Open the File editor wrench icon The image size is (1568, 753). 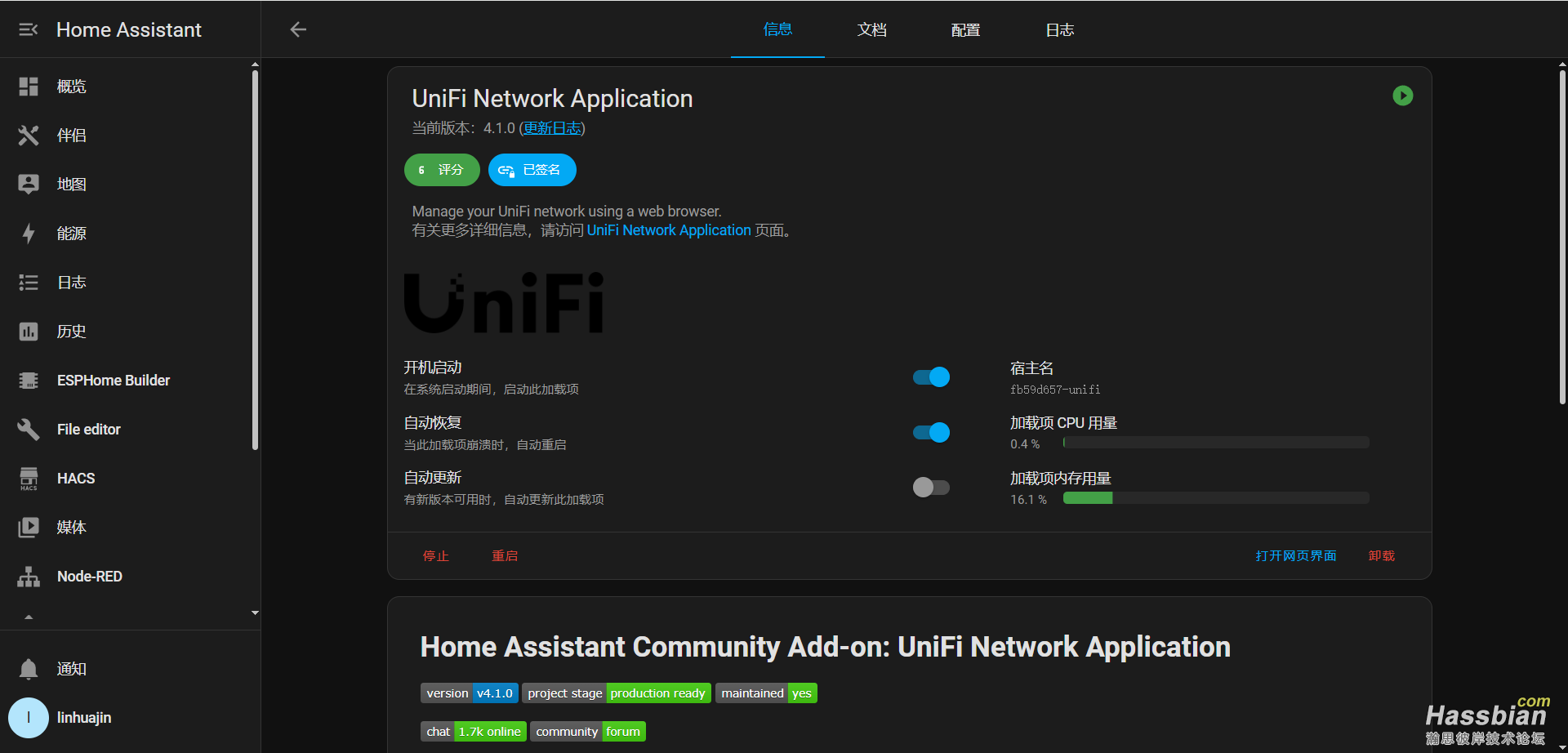[29, 430]
